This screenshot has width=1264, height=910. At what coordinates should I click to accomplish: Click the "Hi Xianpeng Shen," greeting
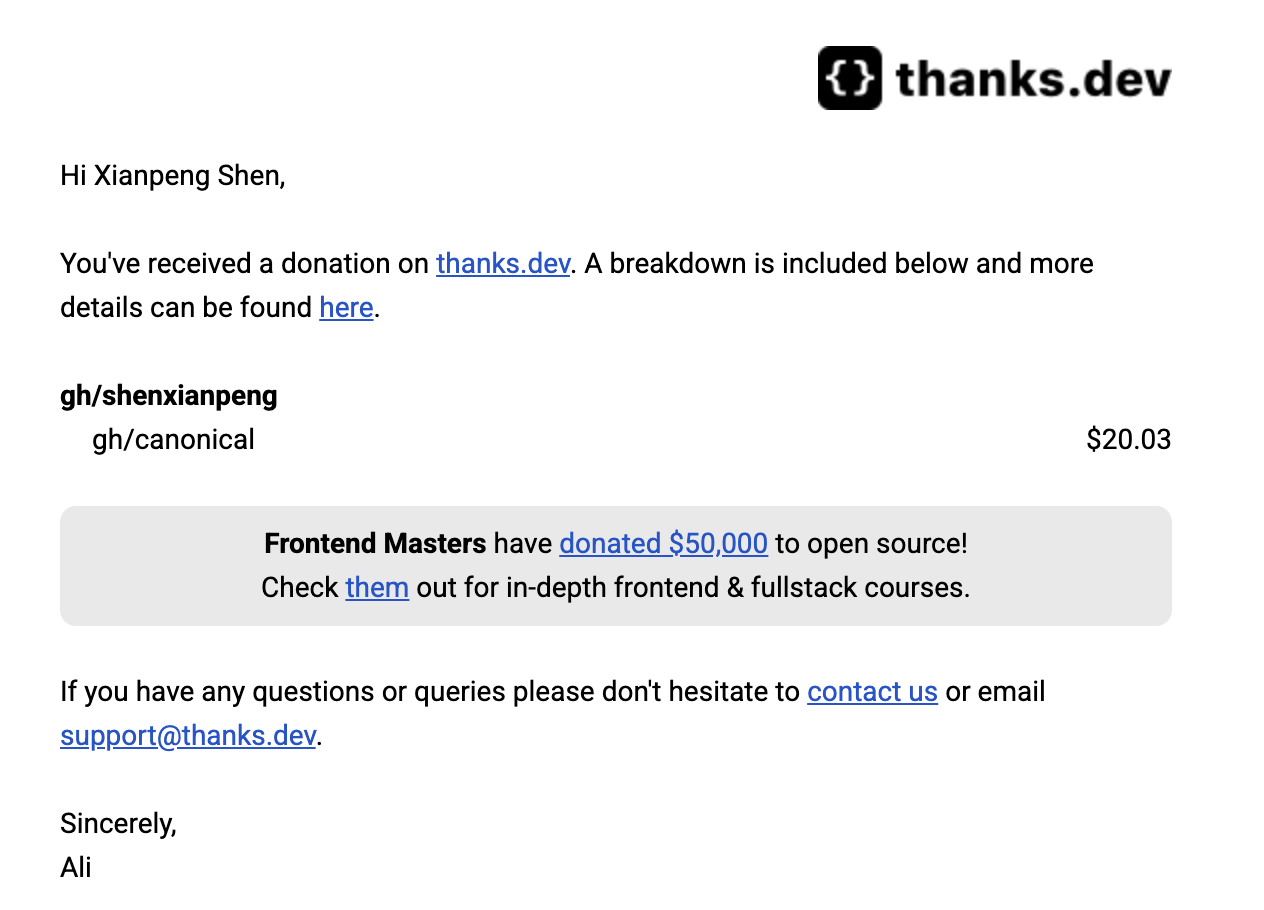click(x=173, y=176)
